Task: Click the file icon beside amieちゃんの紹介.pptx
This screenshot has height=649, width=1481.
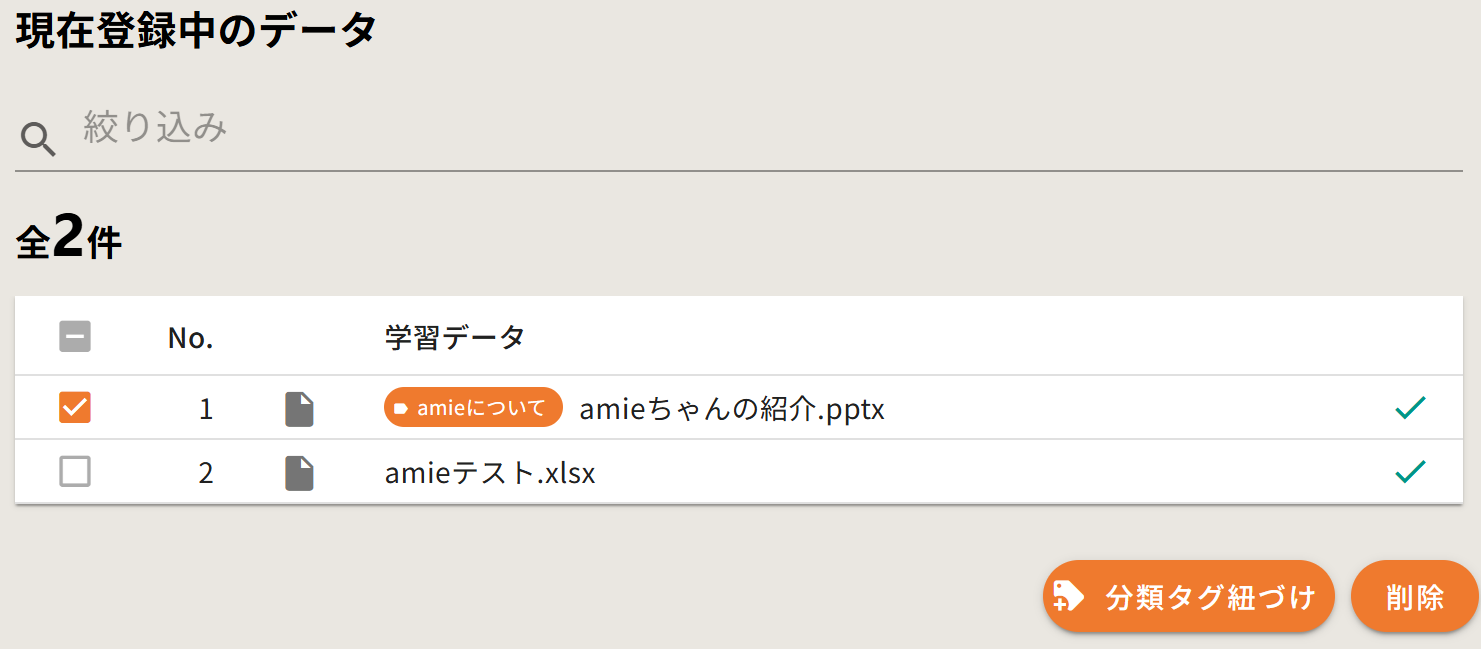Action: click(x=300, y=409)
